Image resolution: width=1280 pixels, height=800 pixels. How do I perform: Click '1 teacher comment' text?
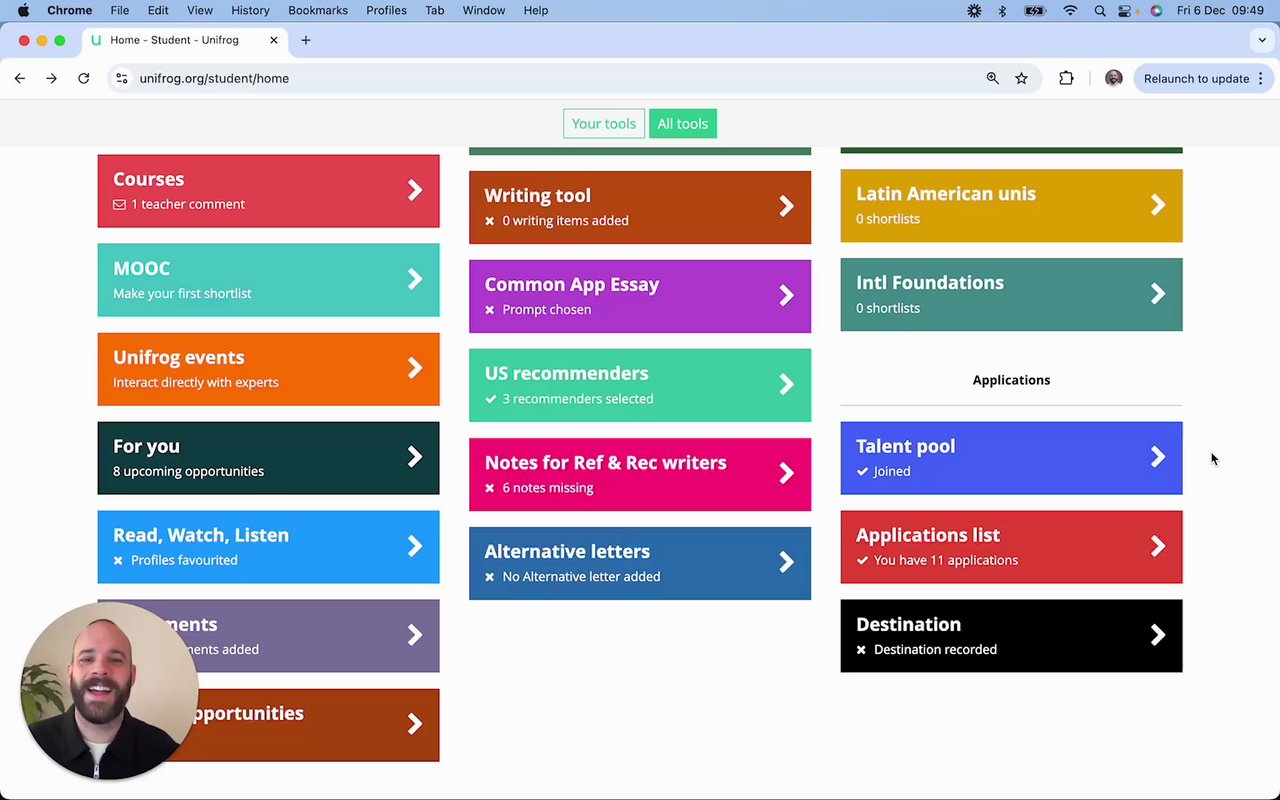[x=188, y=204]
